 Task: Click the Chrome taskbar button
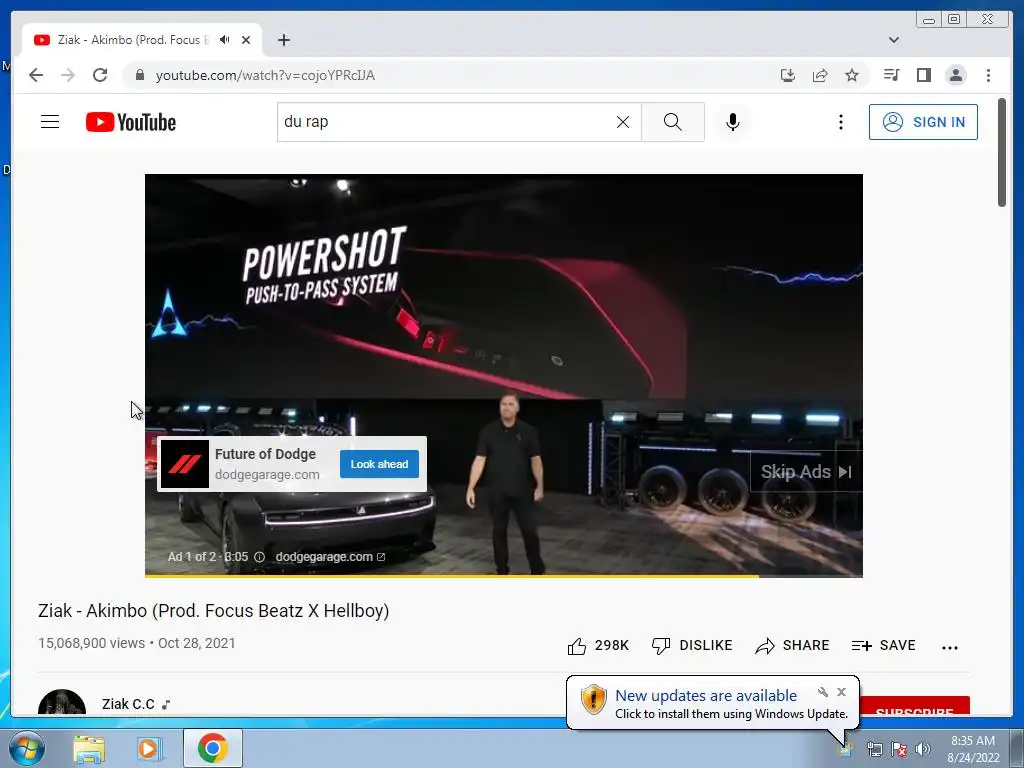coord(212,748)
